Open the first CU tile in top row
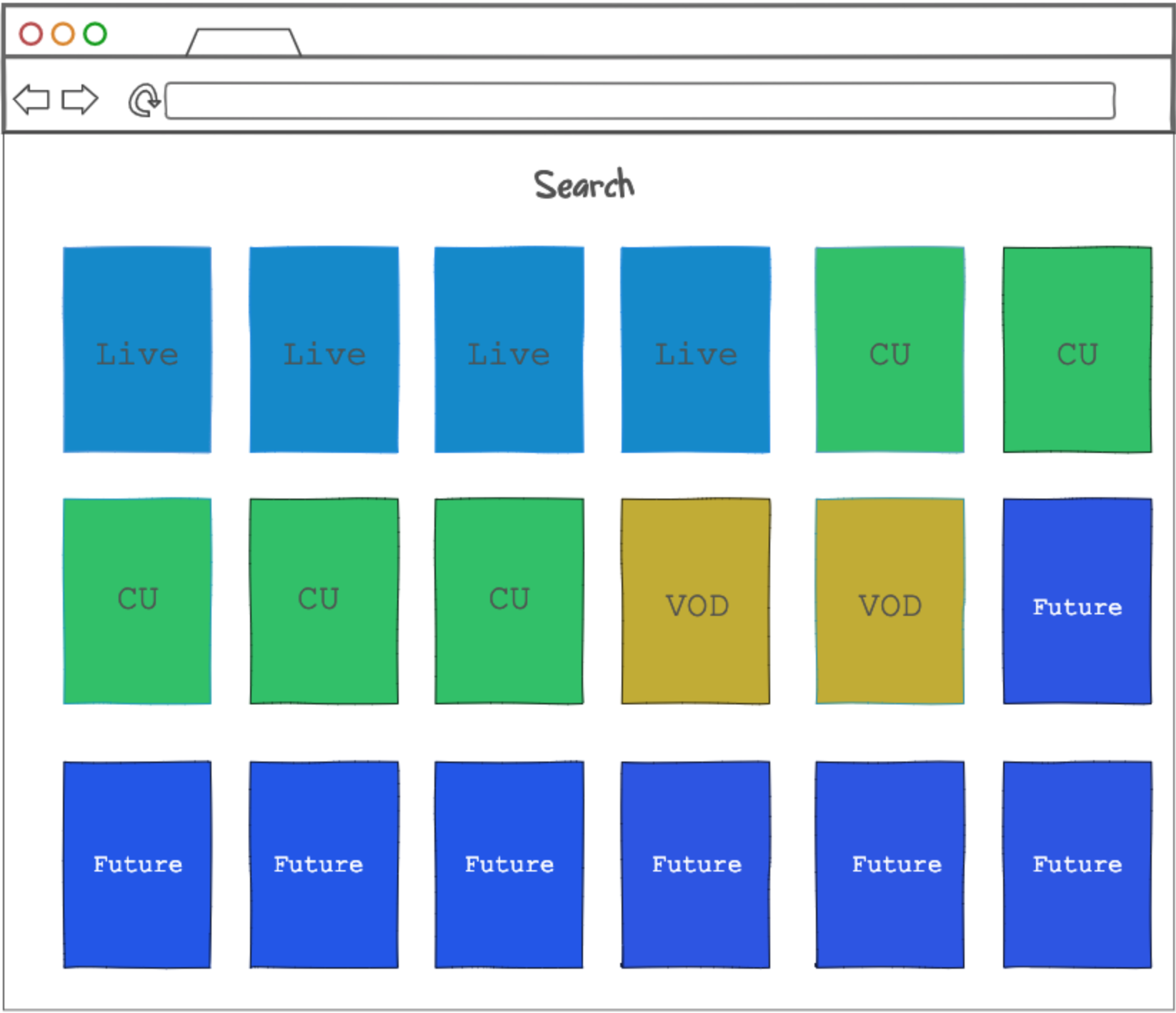The image size is (1176, 1013). (x=890, y=350)
